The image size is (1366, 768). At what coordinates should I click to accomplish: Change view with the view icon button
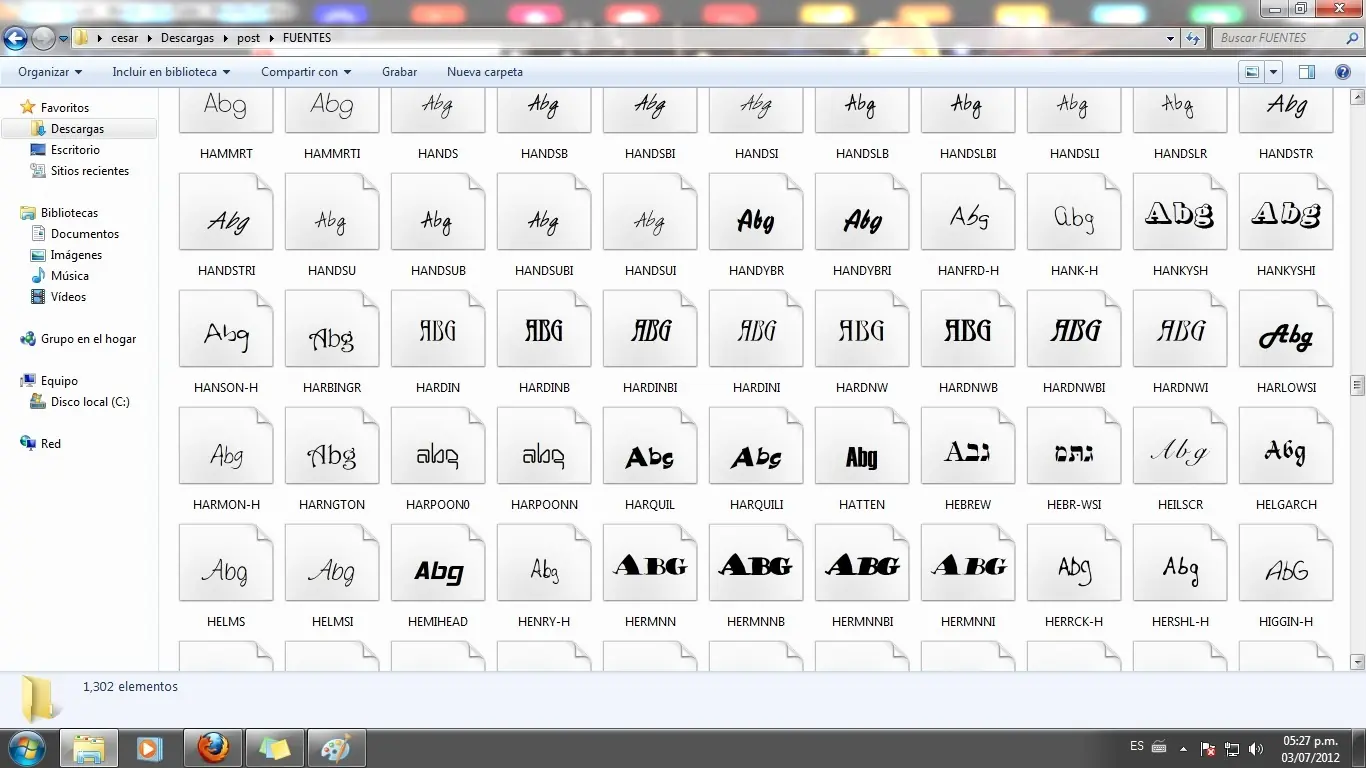(1252, 72)
